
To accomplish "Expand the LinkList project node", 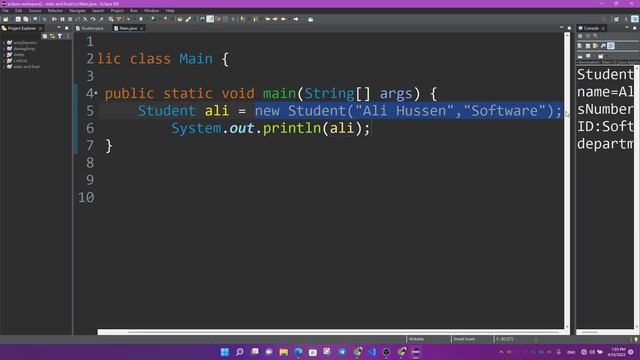I will (x=4, y=60).
